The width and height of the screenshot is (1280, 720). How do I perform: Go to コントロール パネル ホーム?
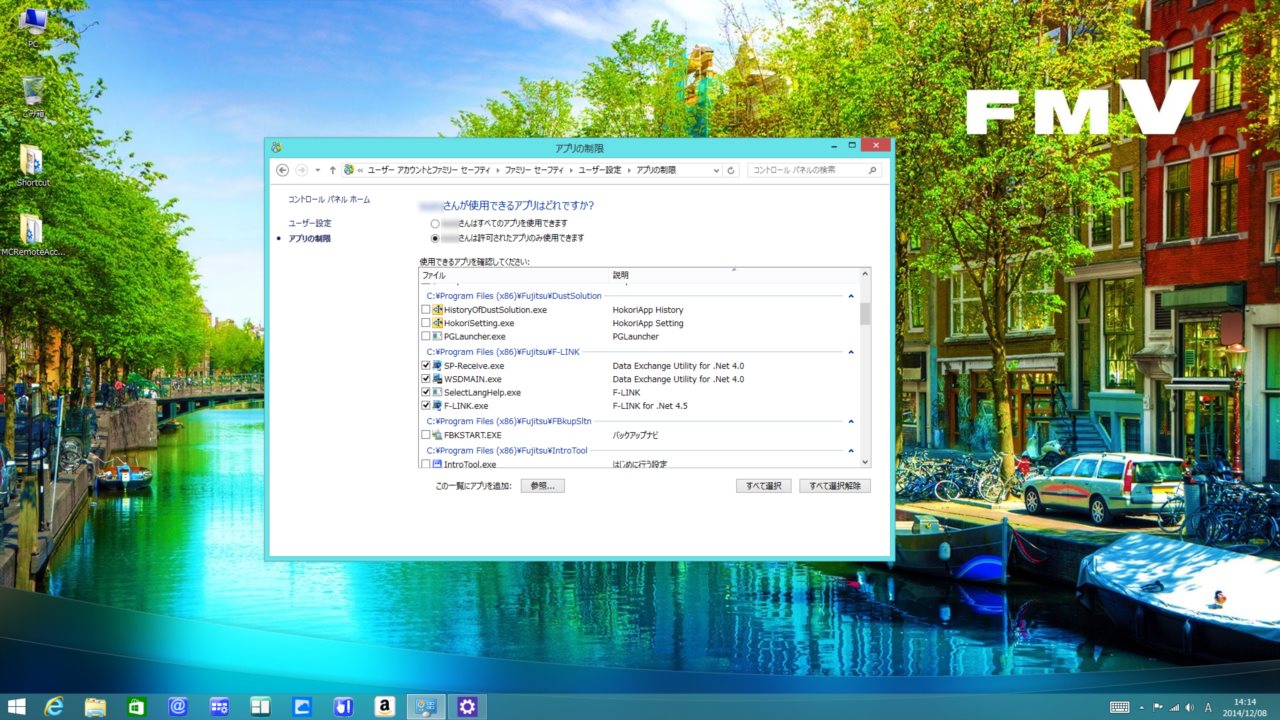(x=329, y=199)
